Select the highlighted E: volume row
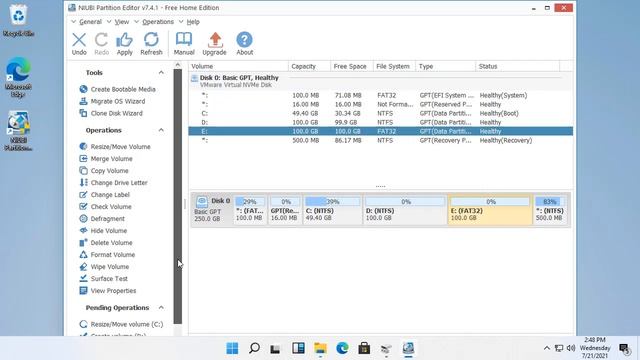The height and width of the screenshot is (360, 640). point(380,131)
